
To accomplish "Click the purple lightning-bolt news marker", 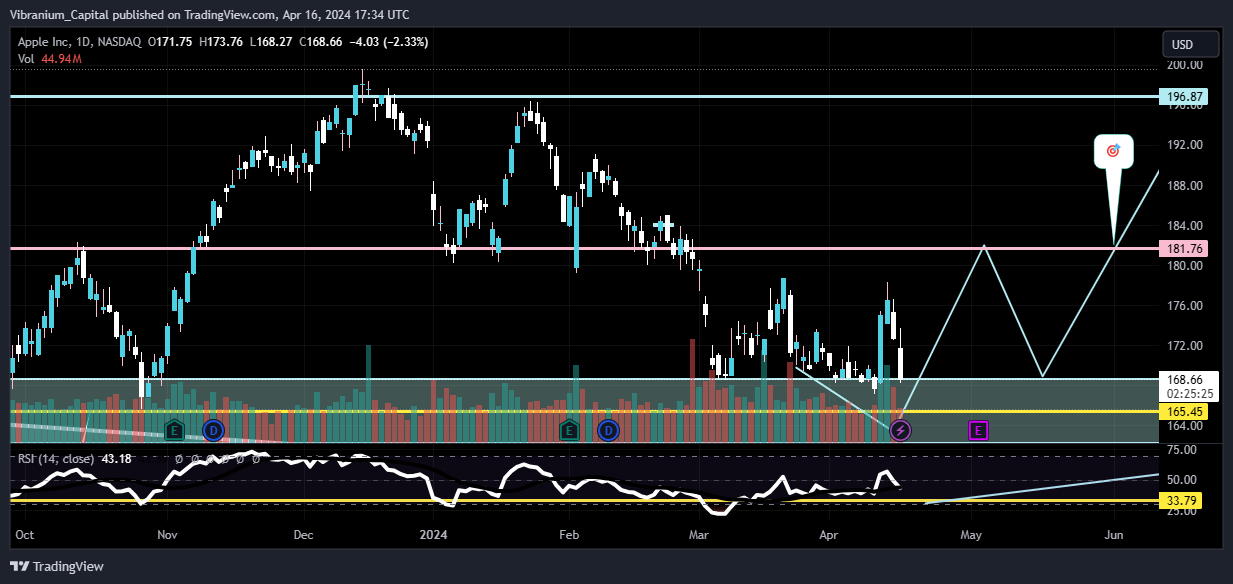I will coord(901,431).
